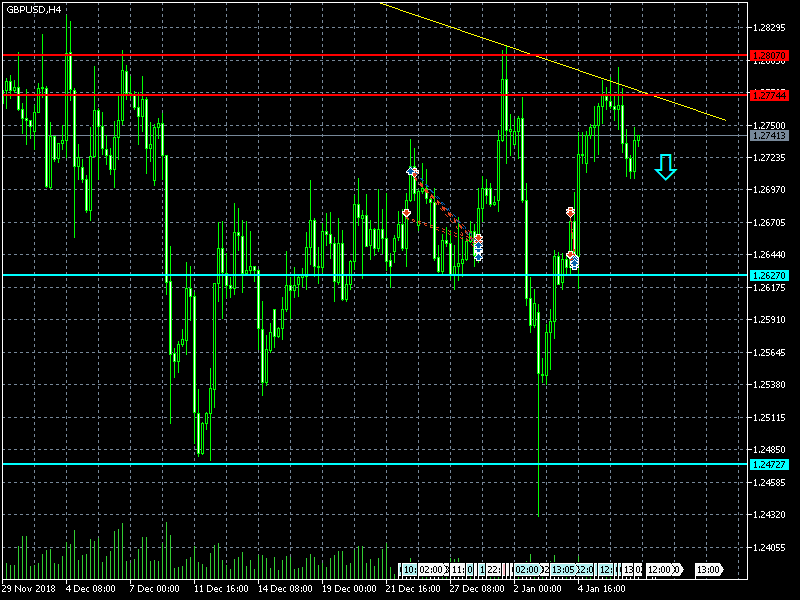Click the white 13:00 event label
Viewport: 800px width, 600px height.
pos(708,569)
